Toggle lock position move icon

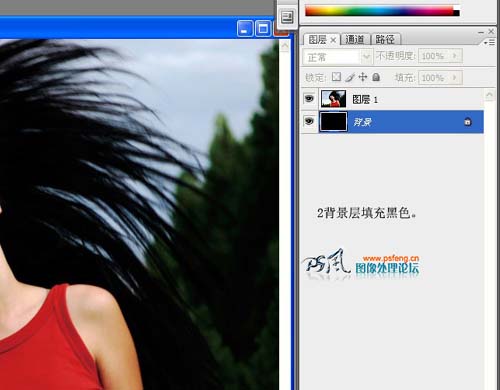363,77
